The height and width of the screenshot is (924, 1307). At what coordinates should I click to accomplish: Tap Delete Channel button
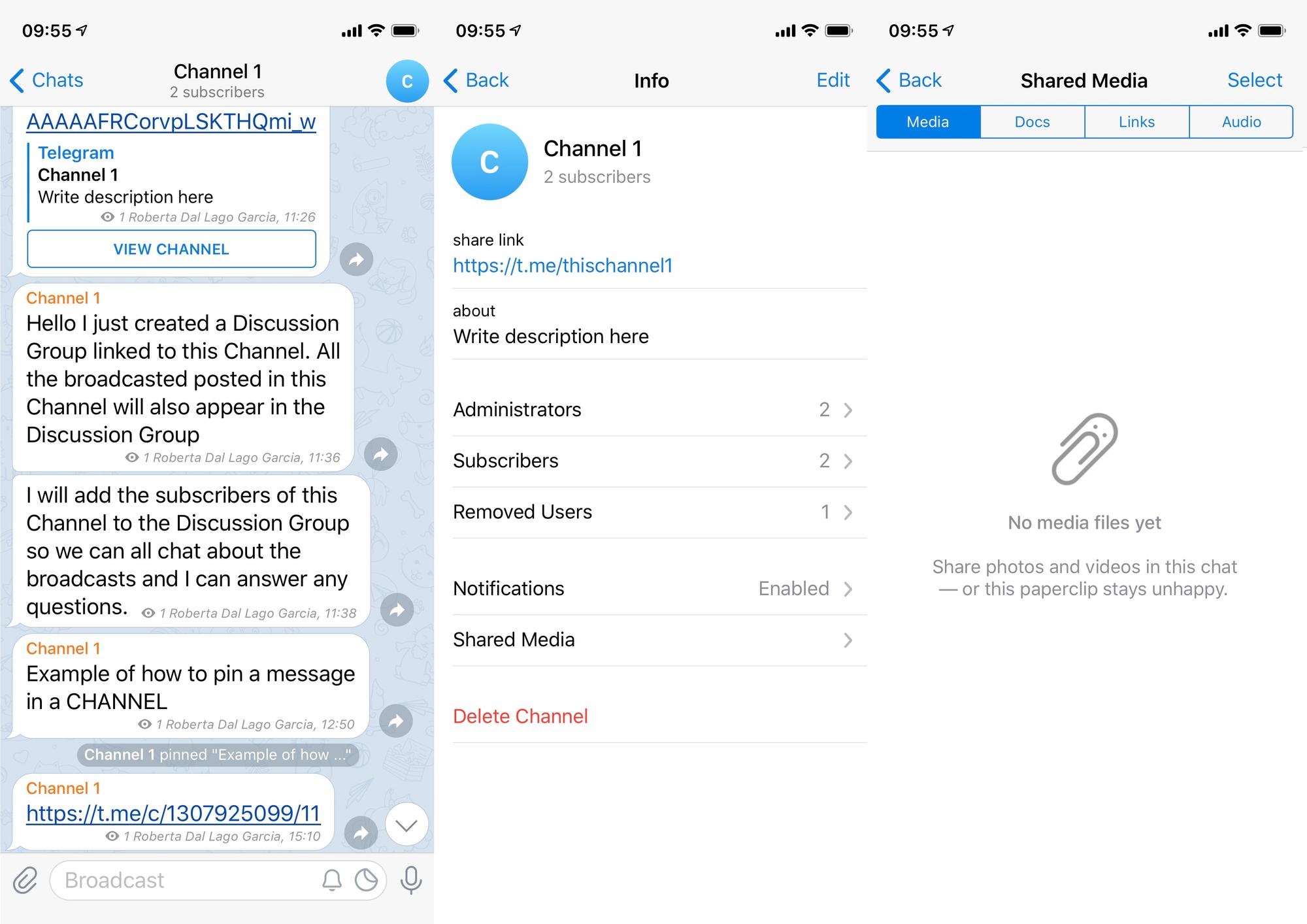[519, 715]
